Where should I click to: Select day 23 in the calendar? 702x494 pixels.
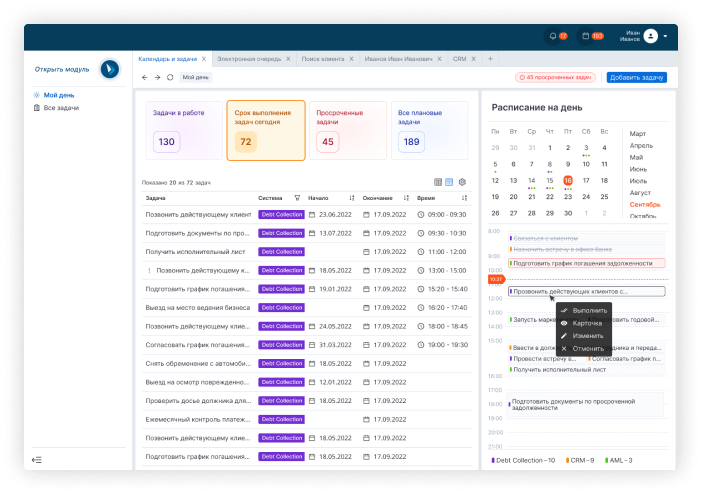568,197
